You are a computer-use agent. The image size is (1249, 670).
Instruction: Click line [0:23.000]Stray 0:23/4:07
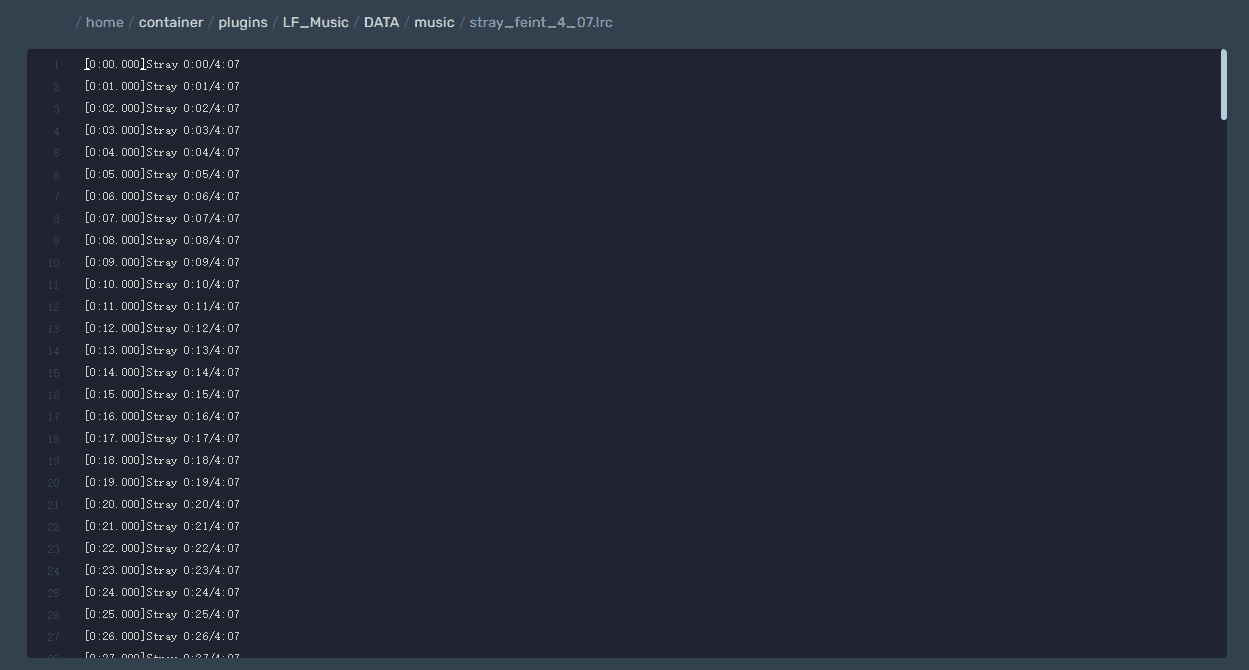pyautogui.click(x=162, y=570)
